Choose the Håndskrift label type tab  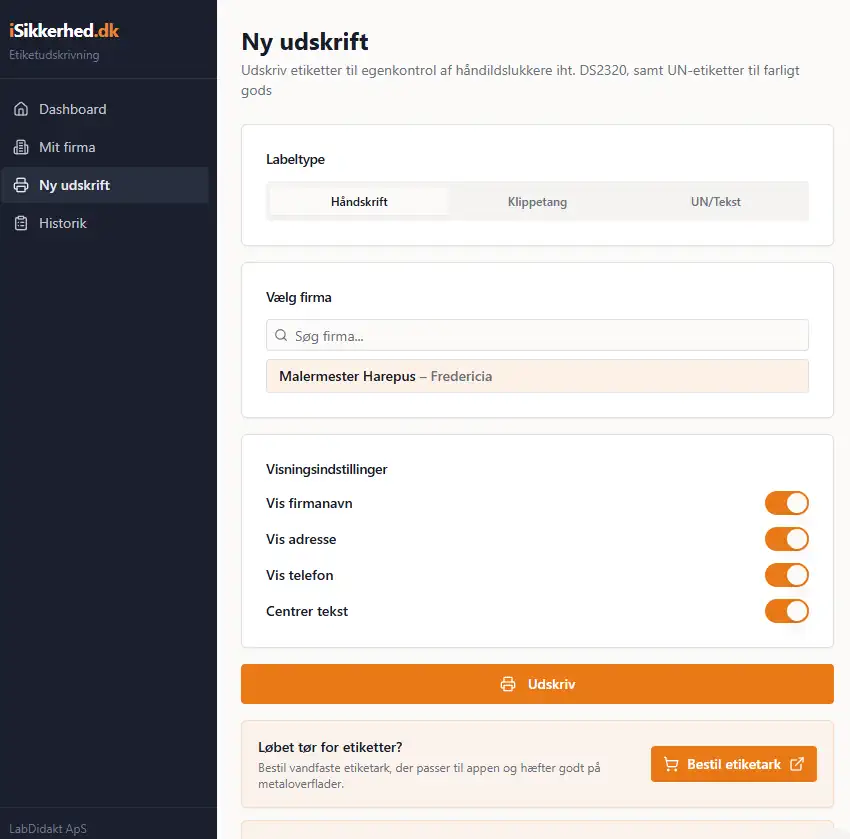pos(359,202)
